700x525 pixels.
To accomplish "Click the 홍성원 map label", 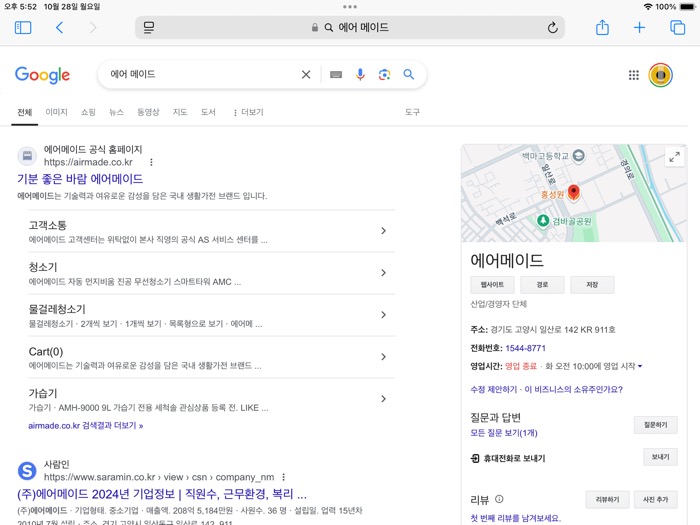I will click(x=552, y=195).
